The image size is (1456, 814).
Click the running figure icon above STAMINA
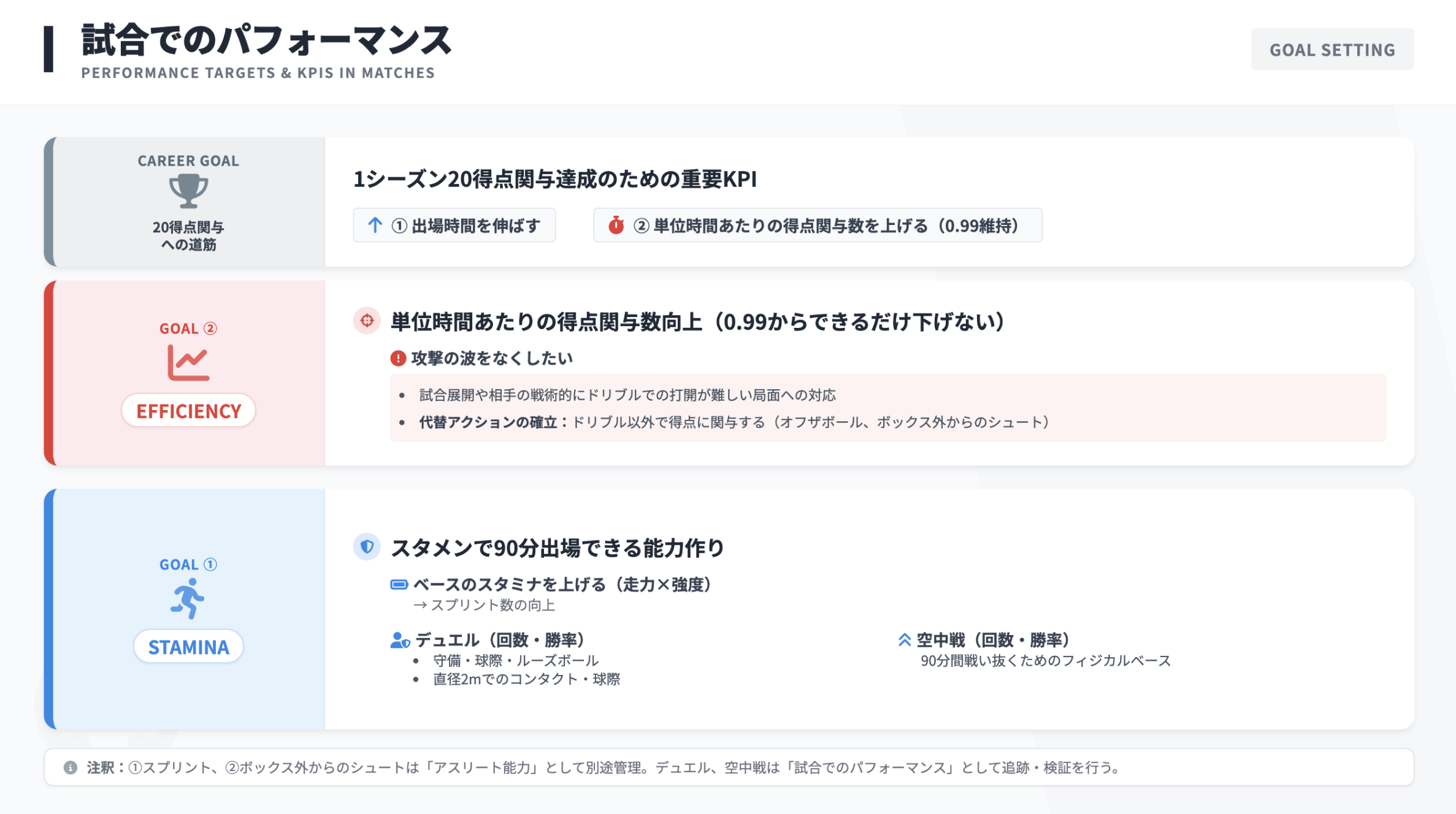point(188,598)
